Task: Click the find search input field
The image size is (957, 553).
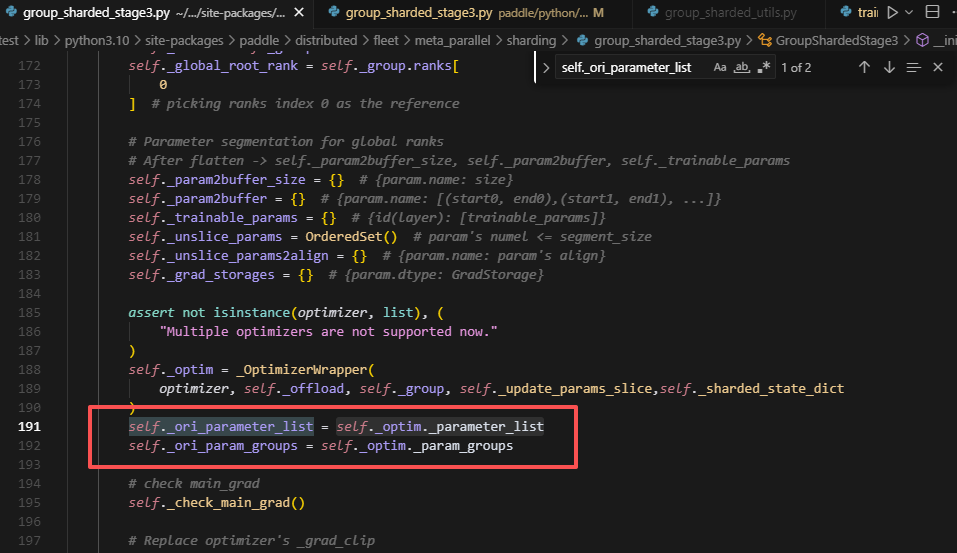Action: tap(630, 67)
